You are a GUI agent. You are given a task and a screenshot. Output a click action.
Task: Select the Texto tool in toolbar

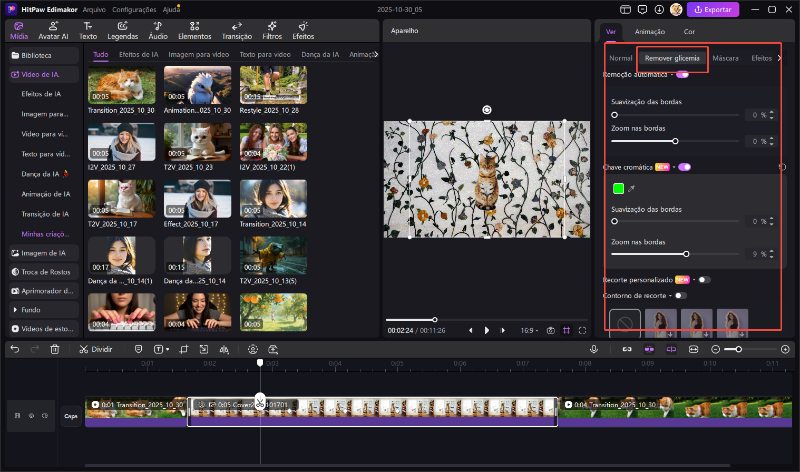88,31
